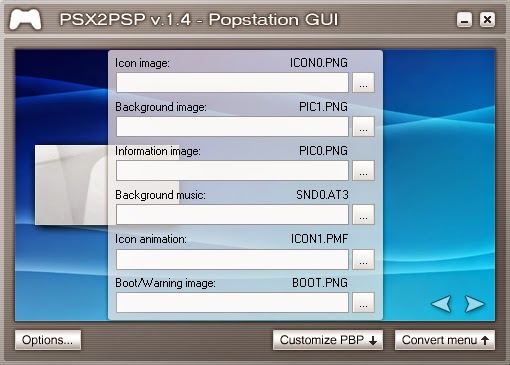Click the ICON1.PMF filename label
The width and height of the screenshot is (510, 365).
coord(319,239)
